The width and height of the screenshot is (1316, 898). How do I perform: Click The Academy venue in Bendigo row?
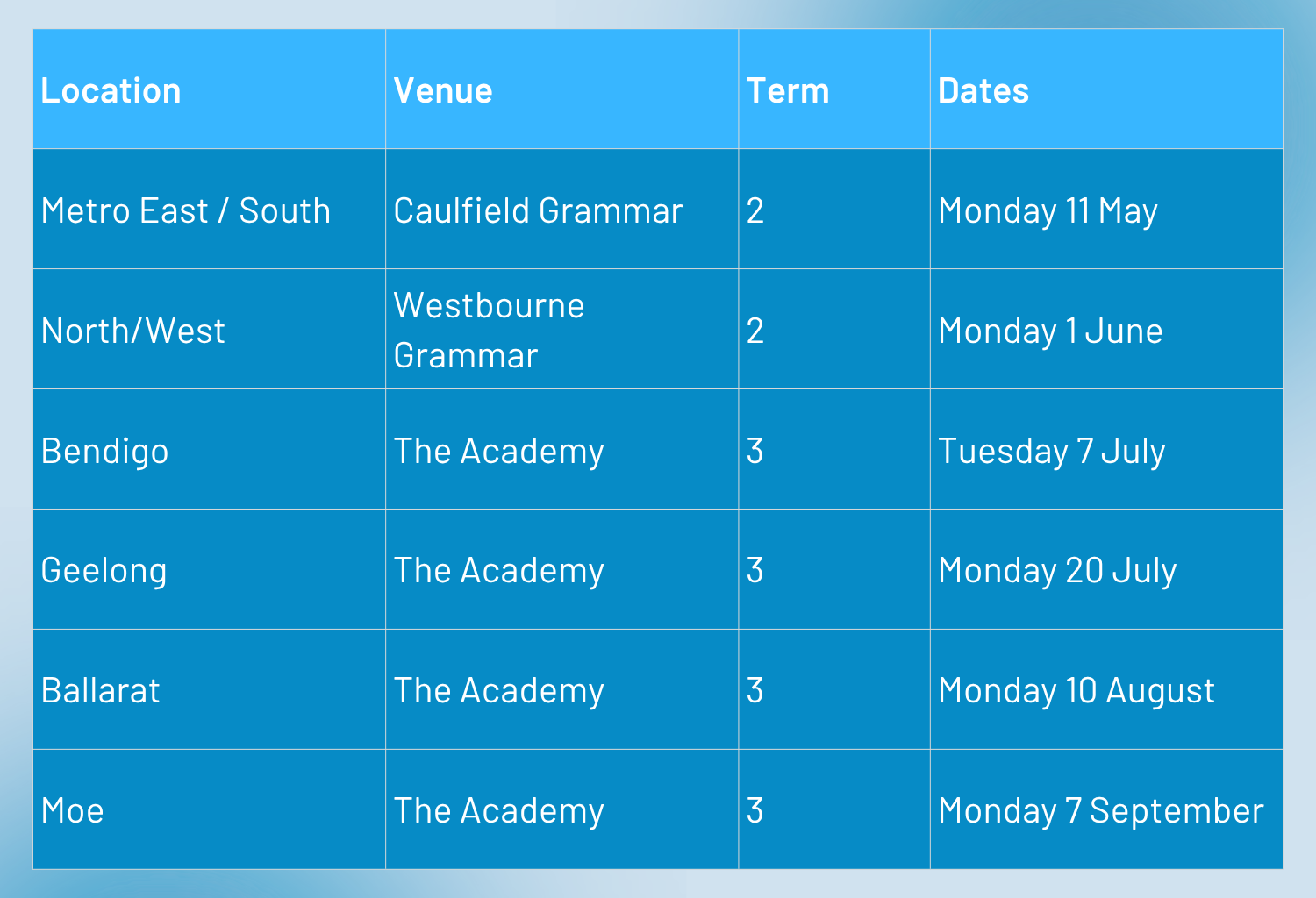(498, 452)
